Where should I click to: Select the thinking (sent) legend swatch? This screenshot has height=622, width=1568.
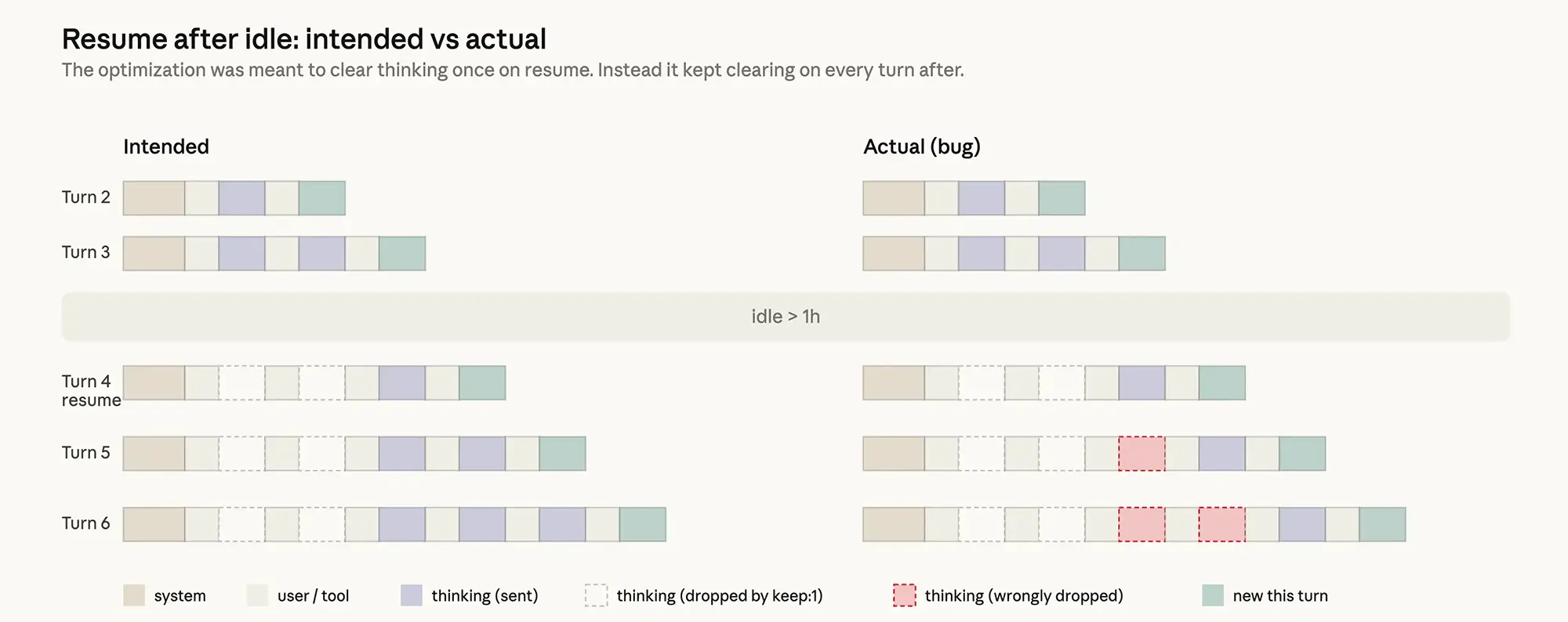pyautogui.click(x=412, y=595)
